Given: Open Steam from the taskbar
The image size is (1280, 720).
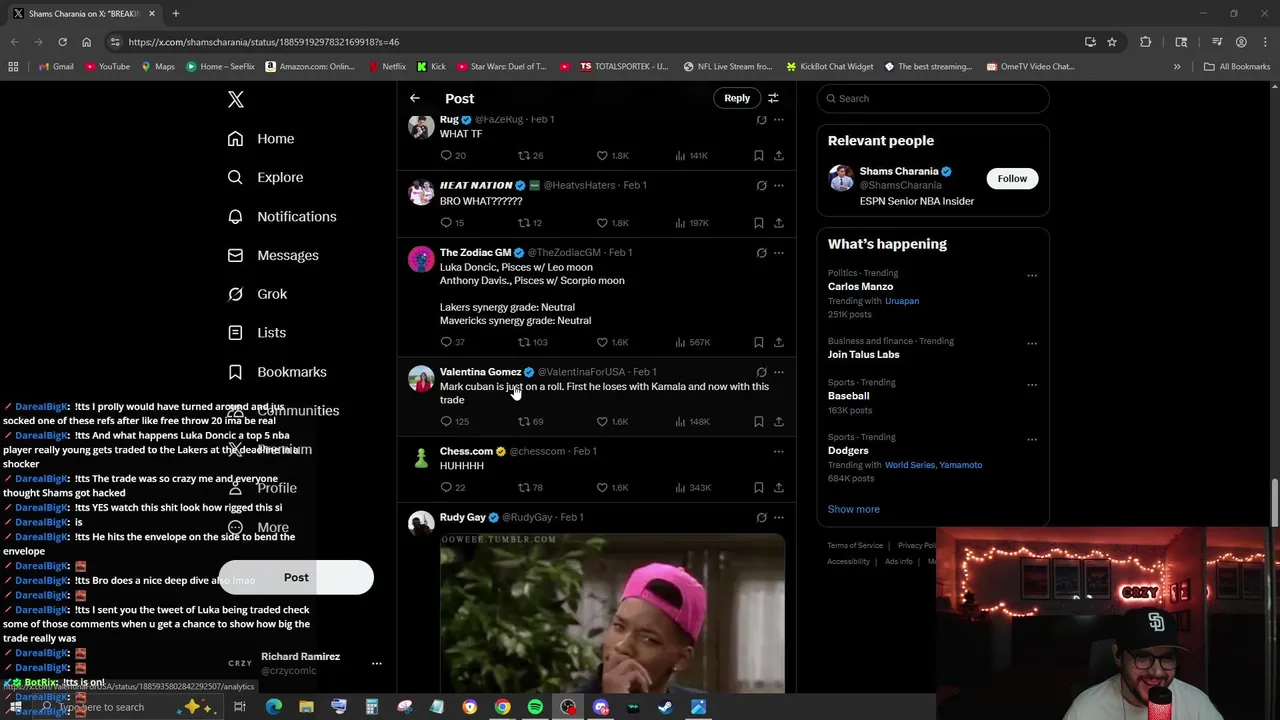Looking at the screenshot, I should click(x=665, y=707).
